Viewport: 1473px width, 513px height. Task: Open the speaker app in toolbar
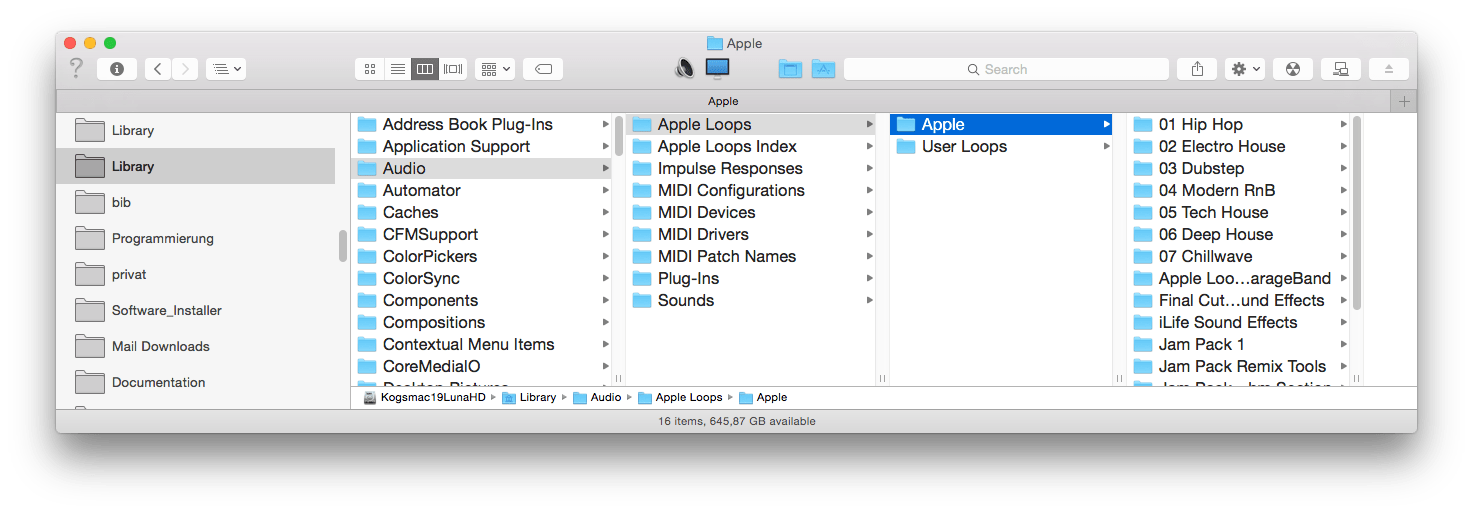click(685, 68)
